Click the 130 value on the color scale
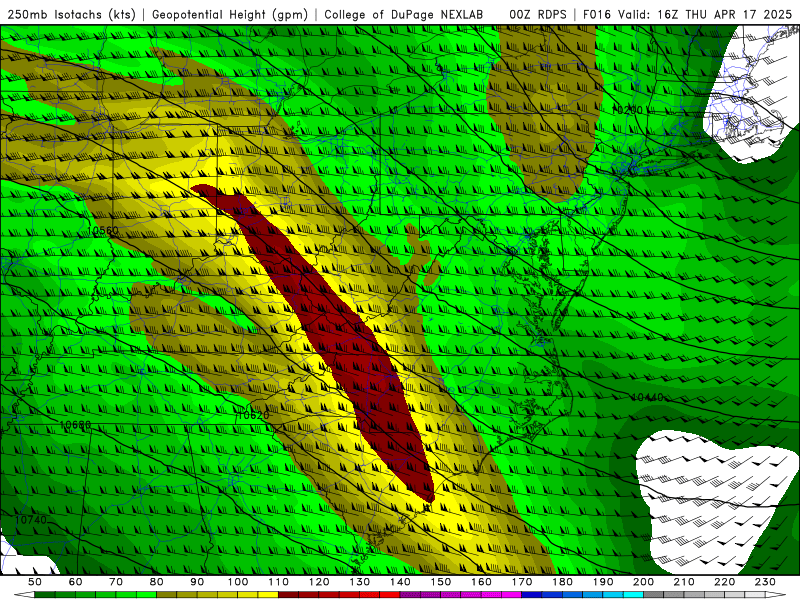800x600 pixels. click(360, 582)
